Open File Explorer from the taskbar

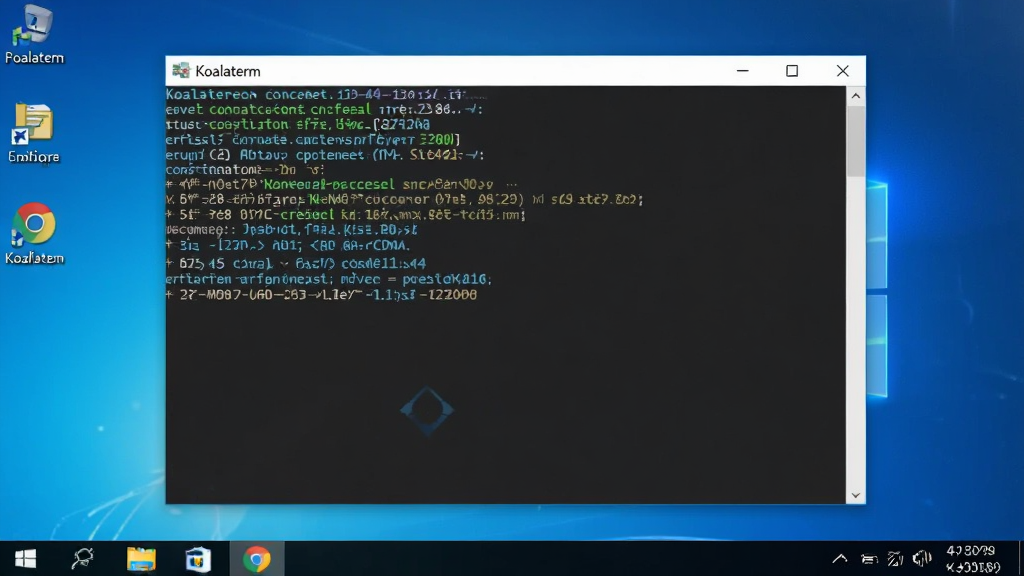click(x=141, y=559)
